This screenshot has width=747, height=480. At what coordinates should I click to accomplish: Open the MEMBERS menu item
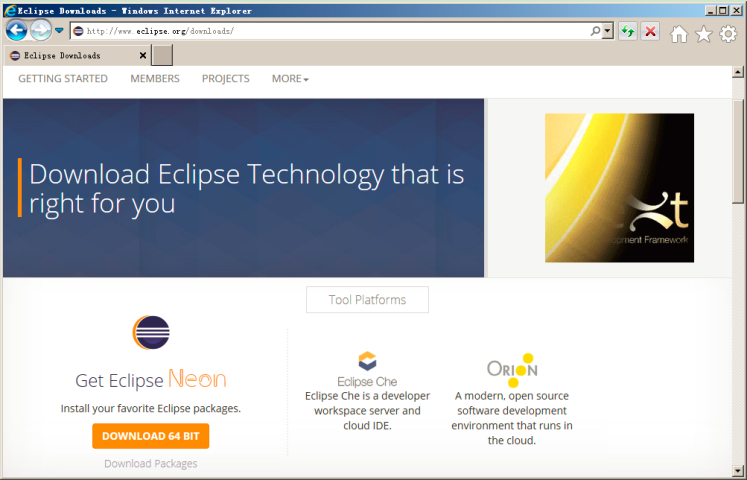point(155,79)
